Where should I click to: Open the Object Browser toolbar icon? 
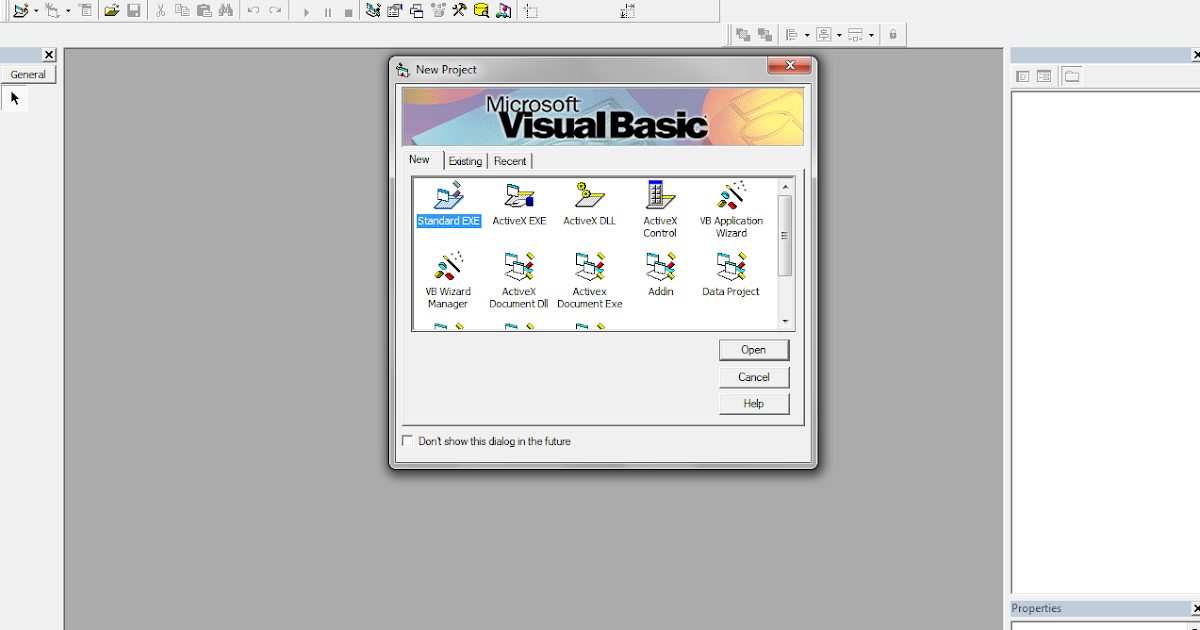(438, 11)
